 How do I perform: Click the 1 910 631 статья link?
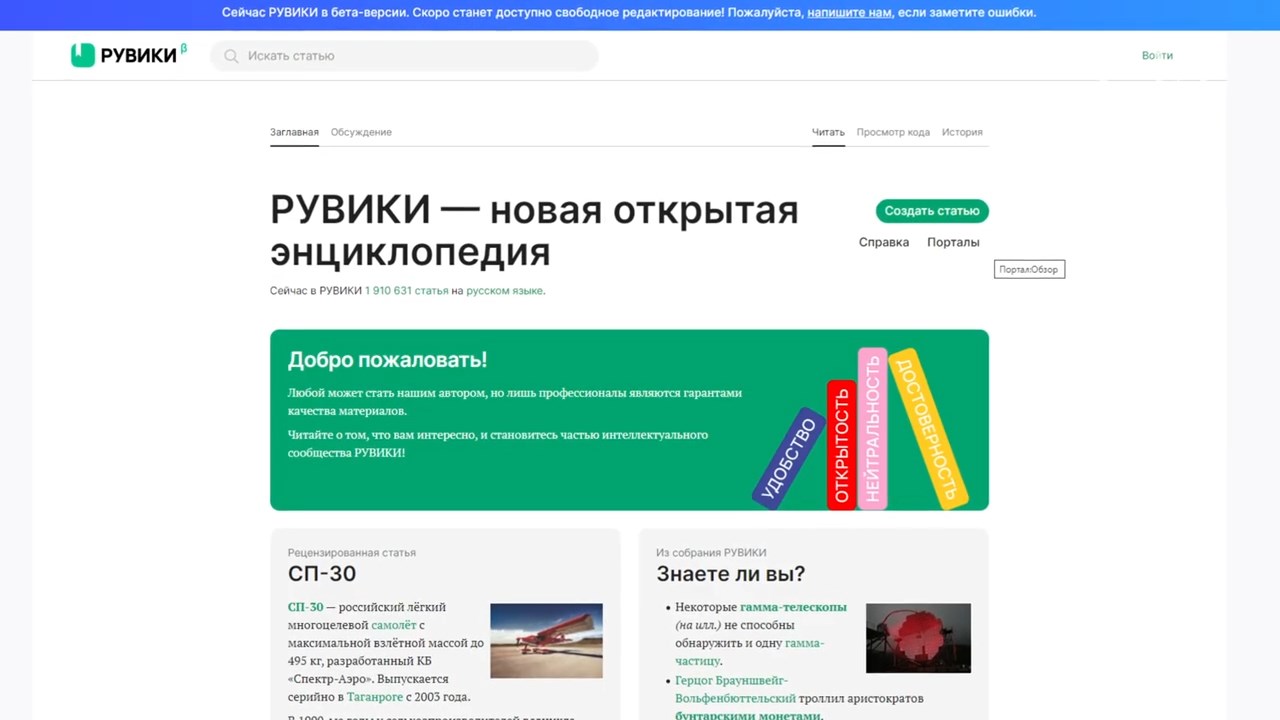[x=406, y=291]
